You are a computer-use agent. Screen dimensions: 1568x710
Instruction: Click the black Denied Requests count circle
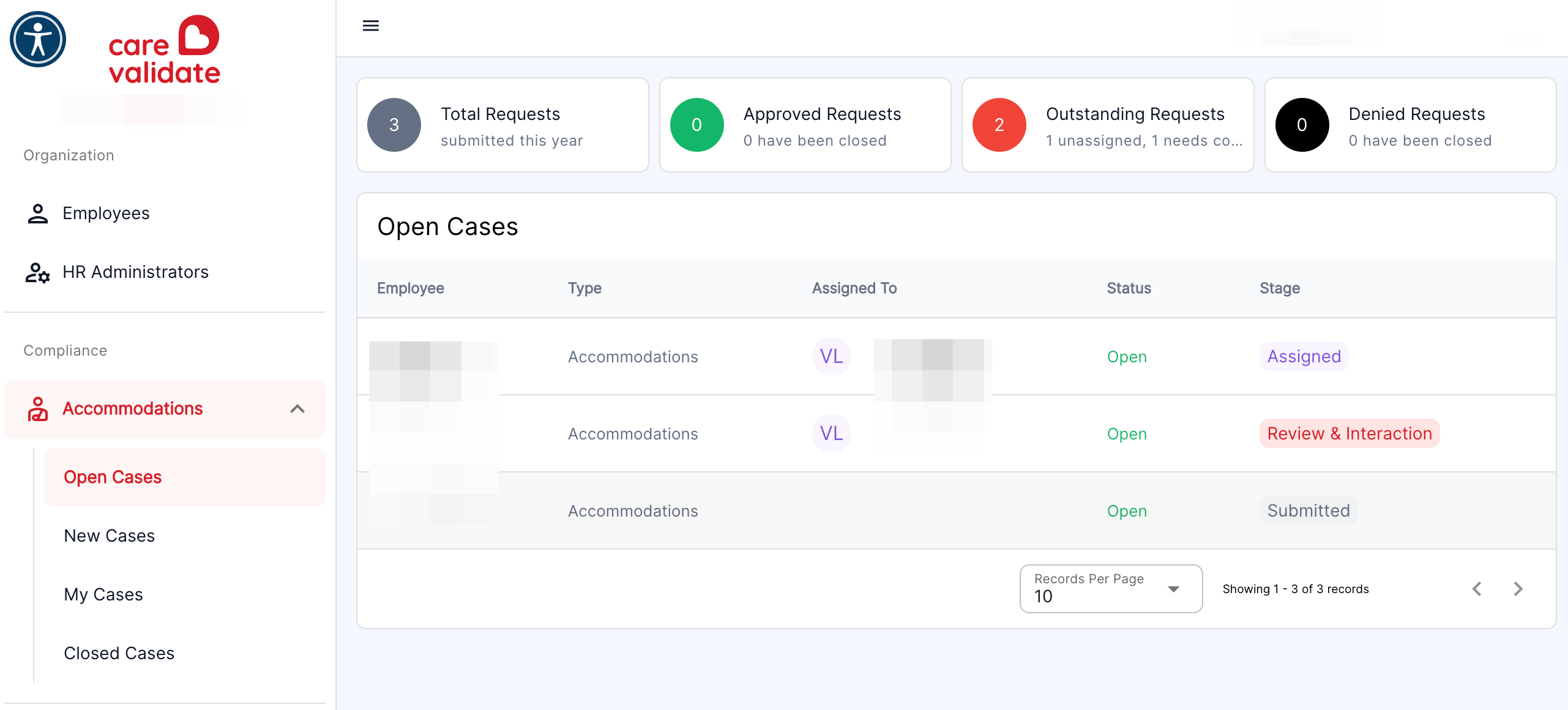click(x=1302, y=125)
